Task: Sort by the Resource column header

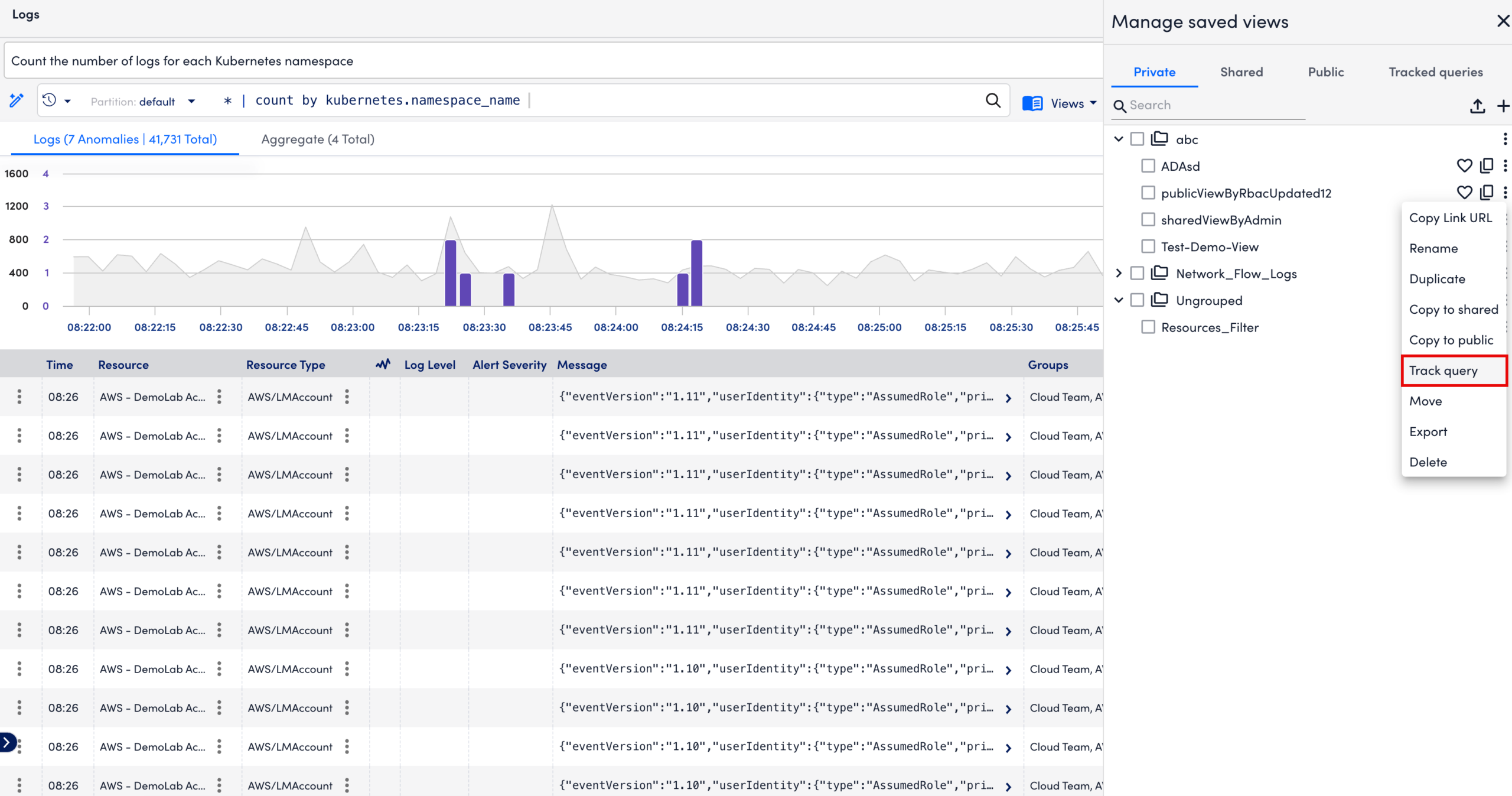Action: pos(123,365)
